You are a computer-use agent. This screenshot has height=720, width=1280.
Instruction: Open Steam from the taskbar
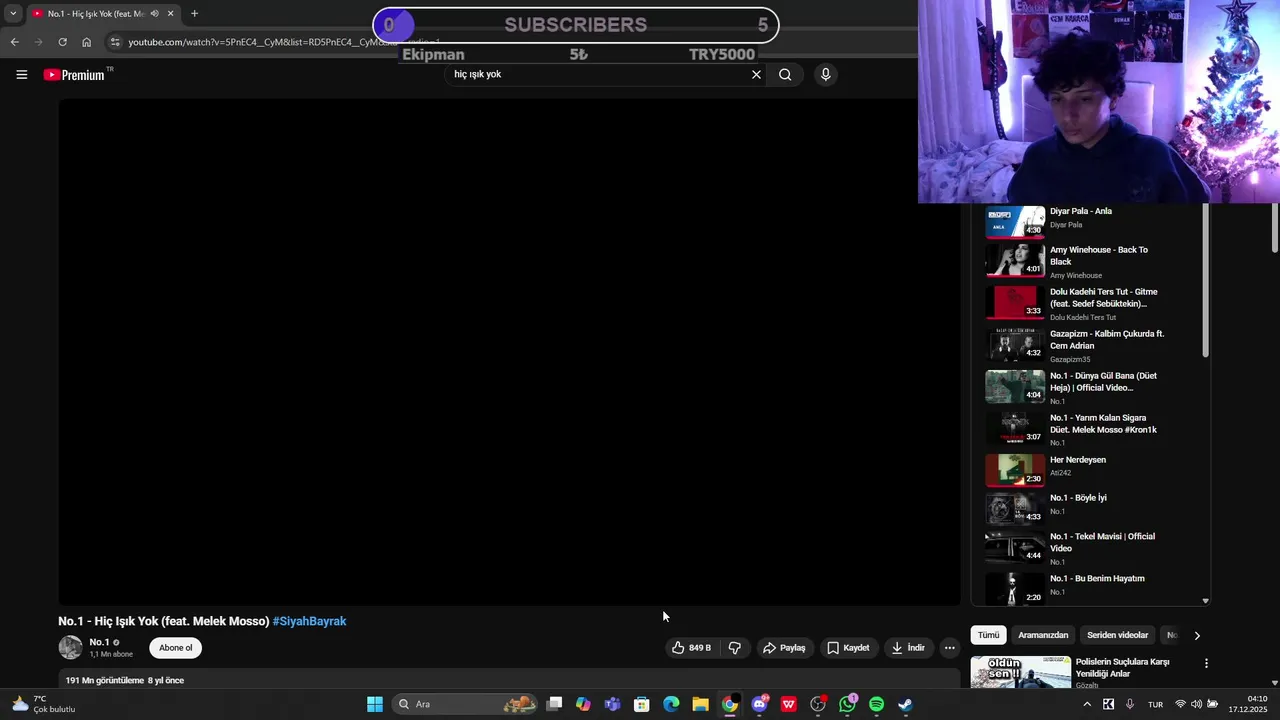click(905, 704)
